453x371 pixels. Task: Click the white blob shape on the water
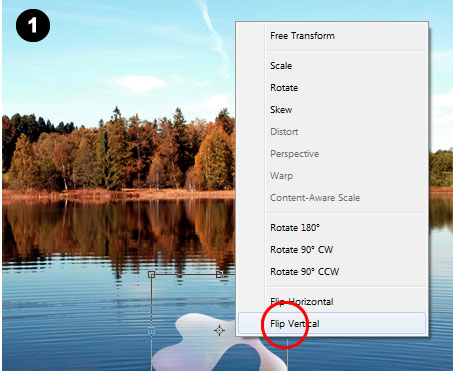pos(200,347)
